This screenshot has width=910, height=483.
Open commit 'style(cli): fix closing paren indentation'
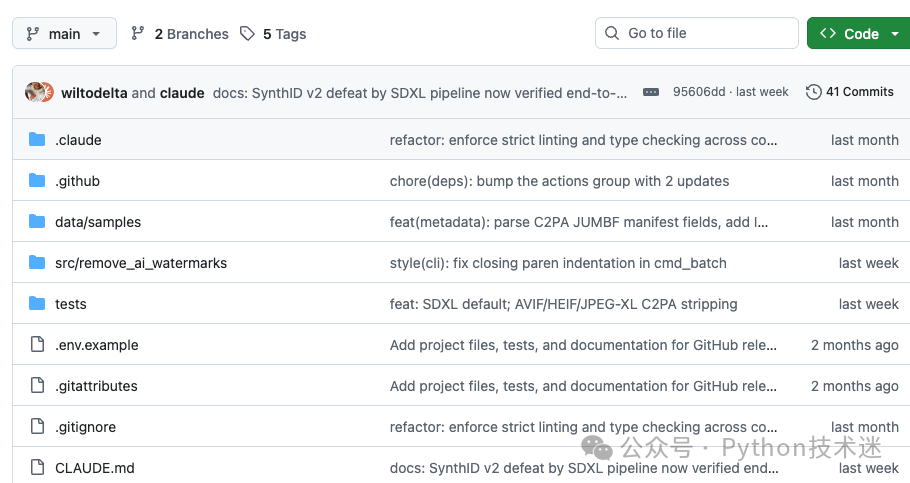(x=558, y=263)
